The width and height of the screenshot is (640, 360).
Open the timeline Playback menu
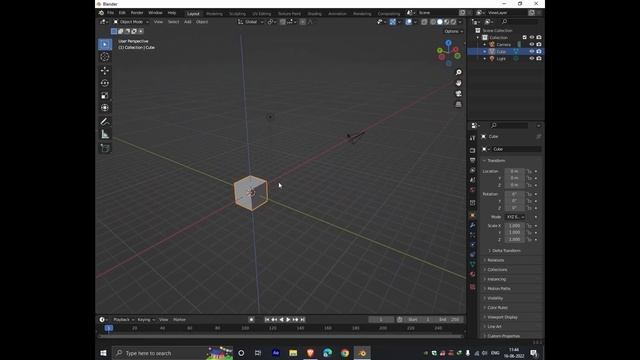pos(123,320)
